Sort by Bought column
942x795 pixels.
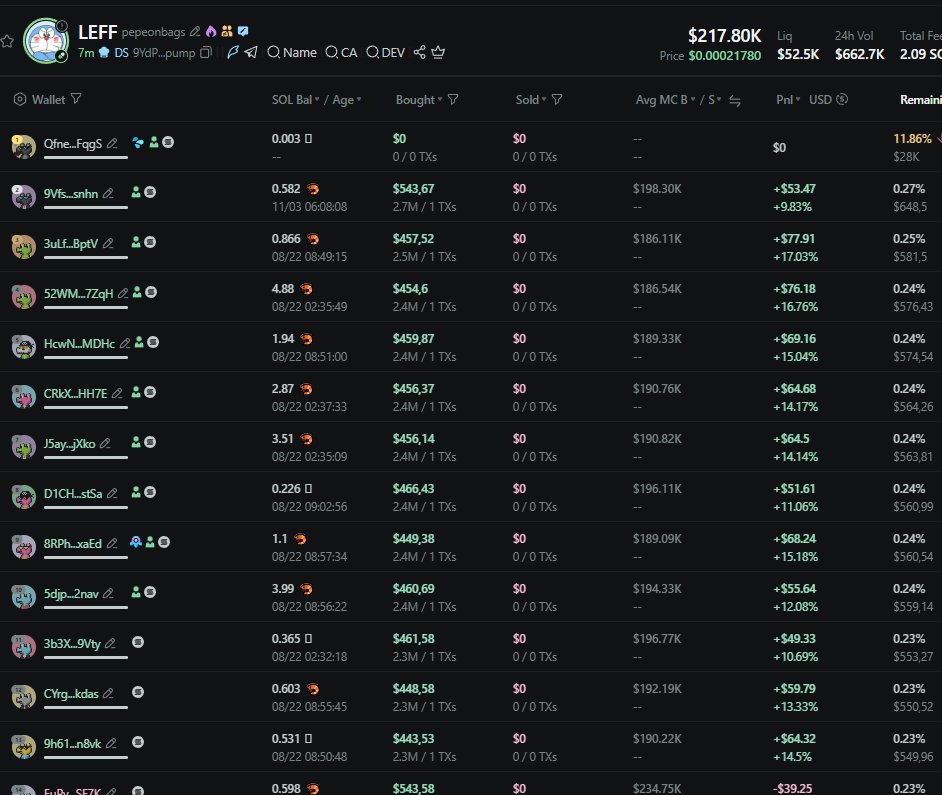(419, 100)
